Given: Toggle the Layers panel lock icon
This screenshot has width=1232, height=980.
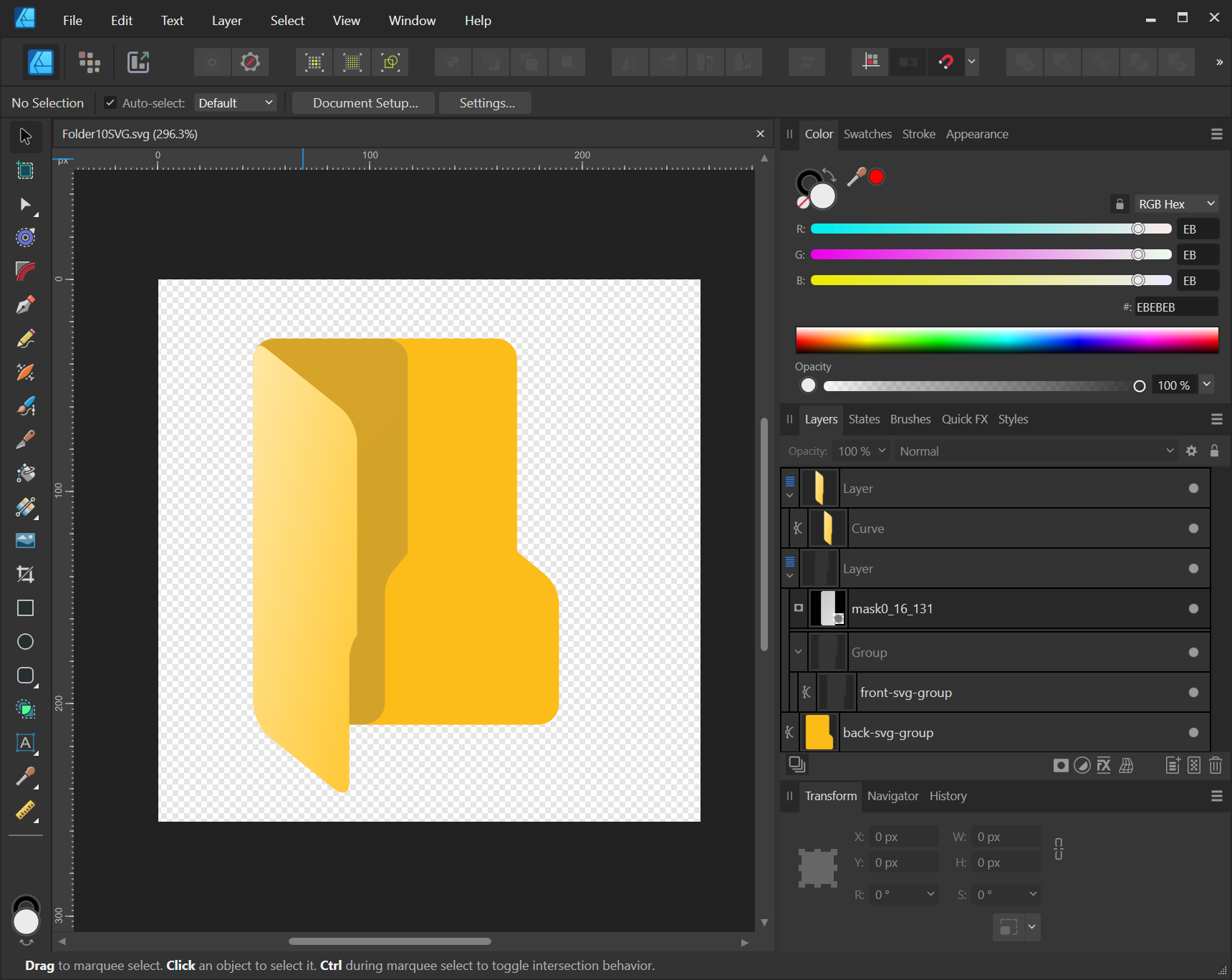Looking at the screenshot, I should point(1214,451).
